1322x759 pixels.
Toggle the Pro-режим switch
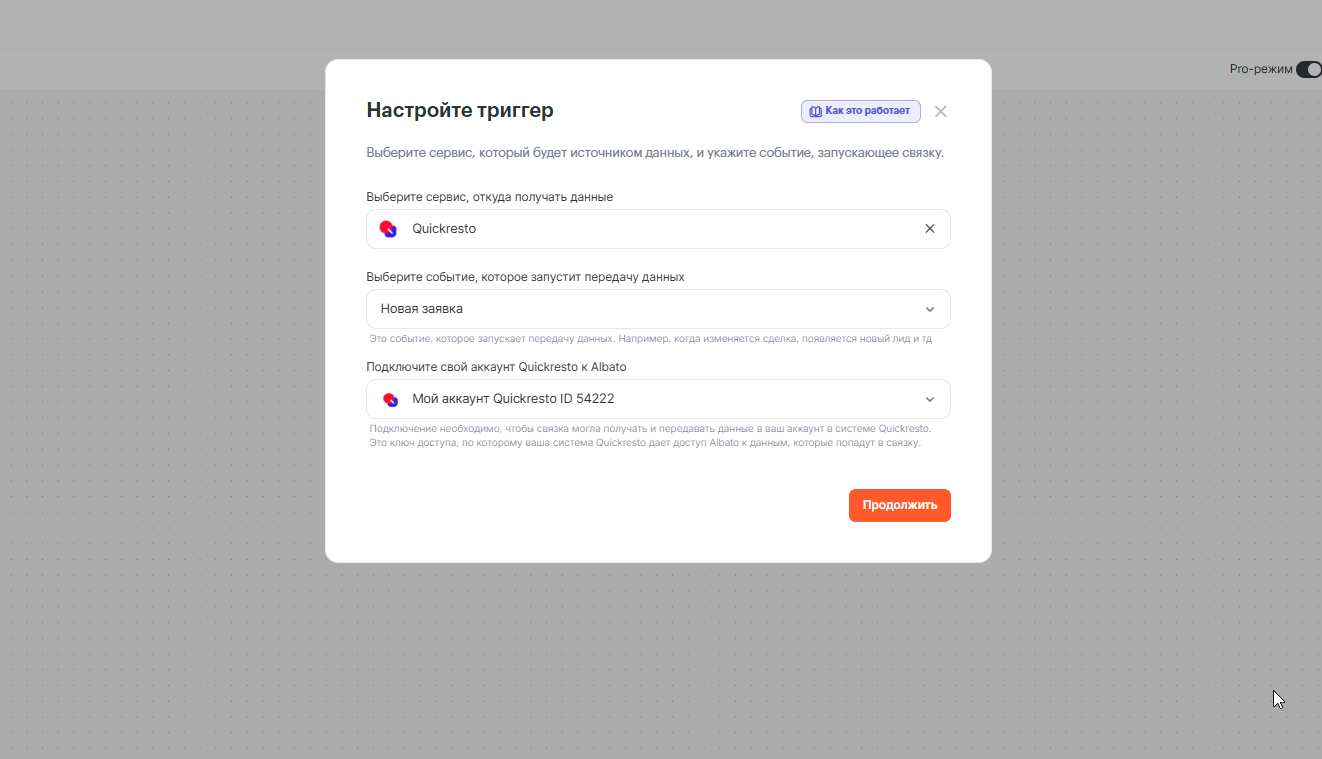click(1308, 70)
